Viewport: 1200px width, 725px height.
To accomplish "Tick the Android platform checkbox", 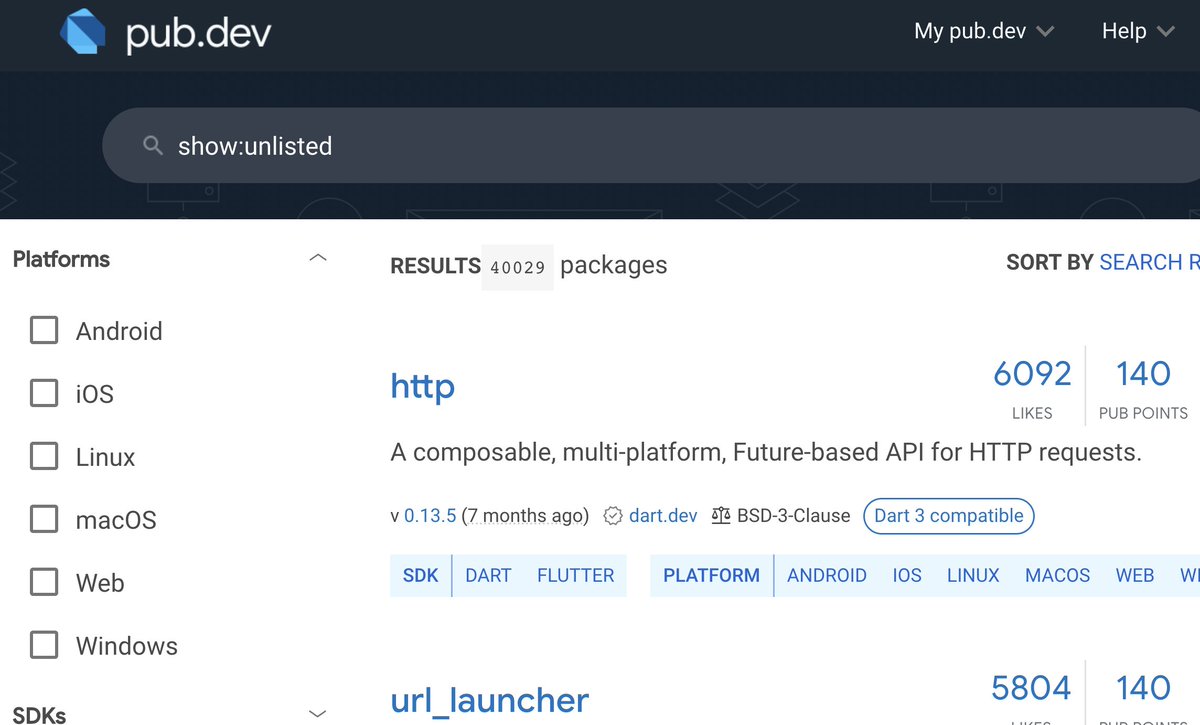I will (44, 331).
